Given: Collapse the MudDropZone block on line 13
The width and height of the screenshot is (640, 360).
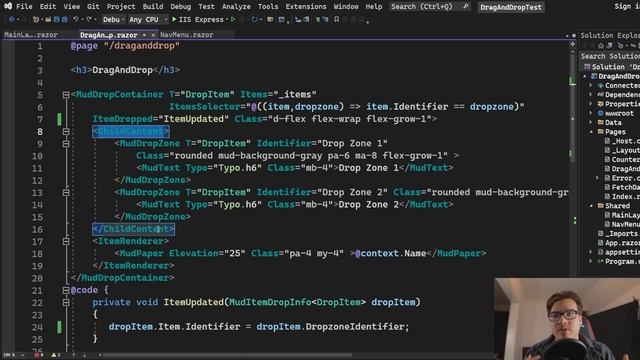Looking at the screenshot, I should pos(66,193).
